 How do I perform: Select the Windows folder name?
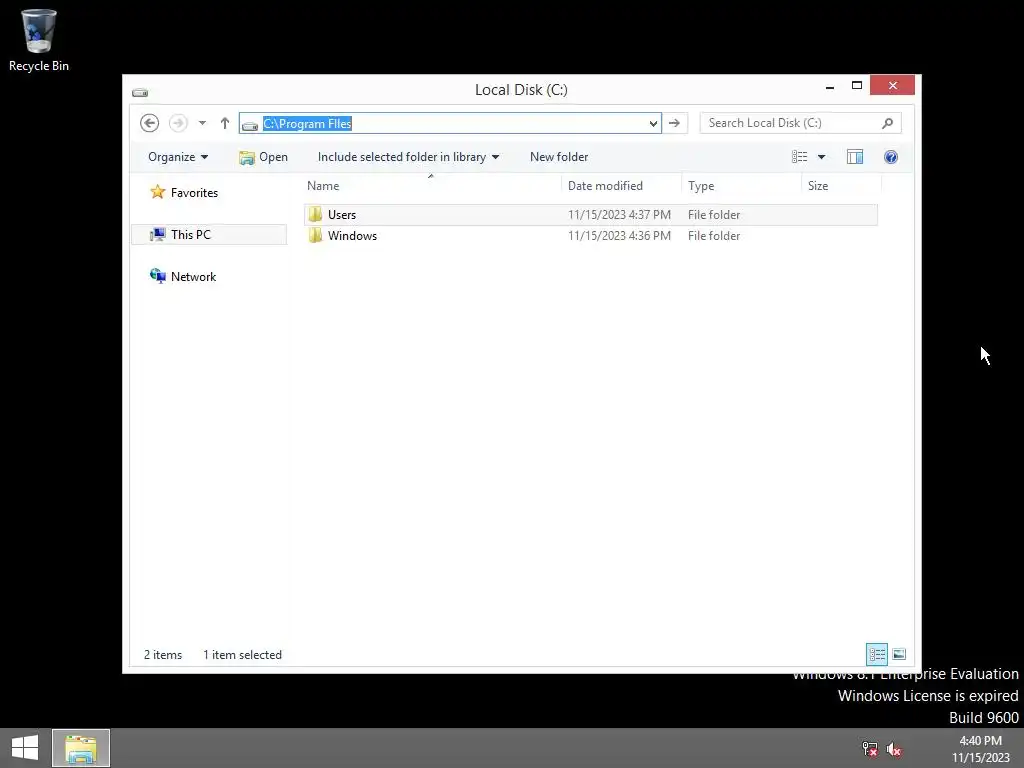[352, 236]
